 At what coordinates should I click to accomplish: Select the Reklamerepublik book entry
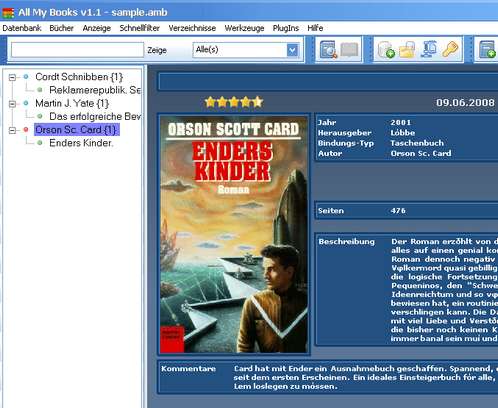pyautogui.click(x=95, y=90)
